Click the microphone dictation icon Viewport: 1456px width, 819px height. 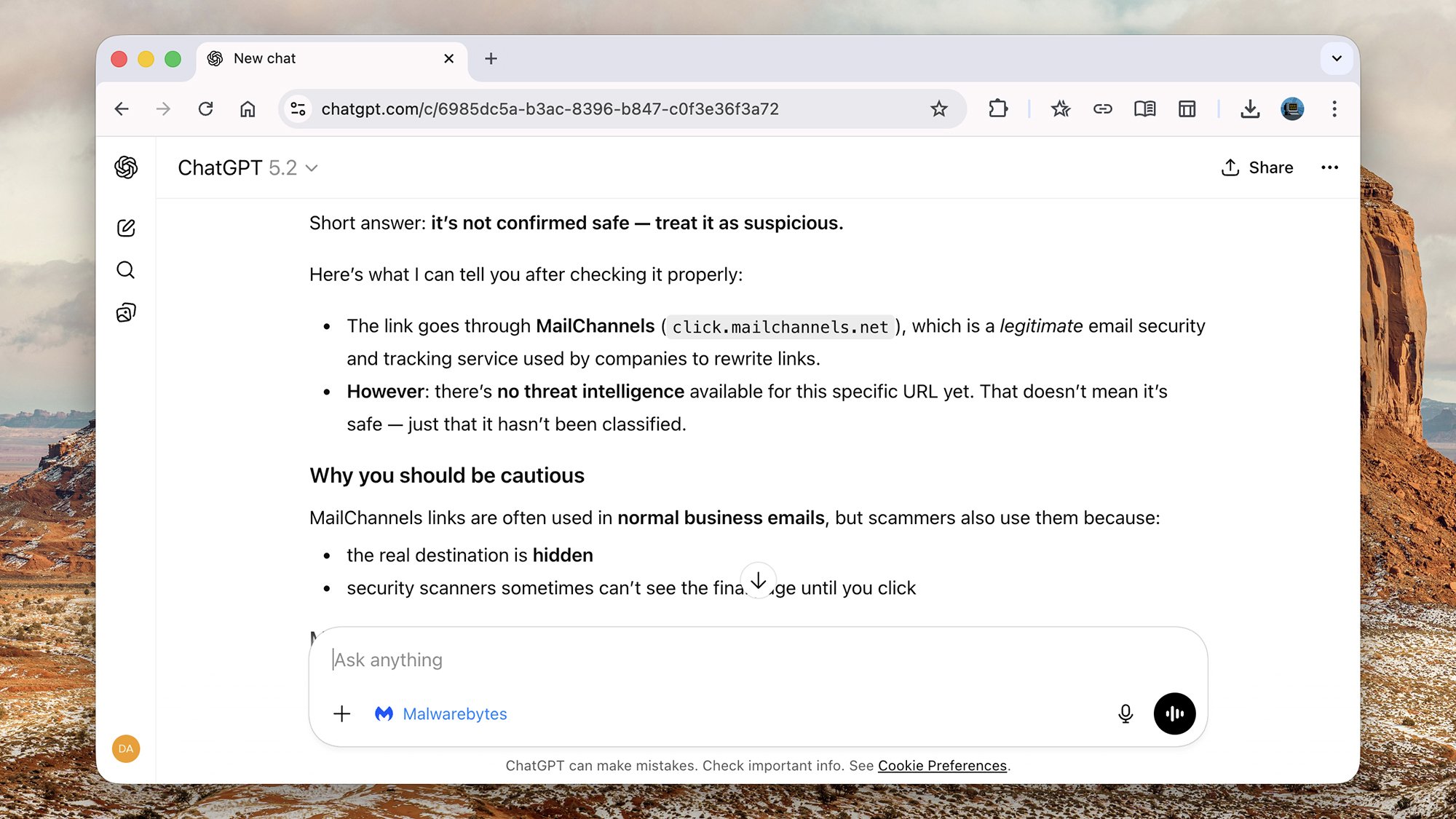[1125, 713]
